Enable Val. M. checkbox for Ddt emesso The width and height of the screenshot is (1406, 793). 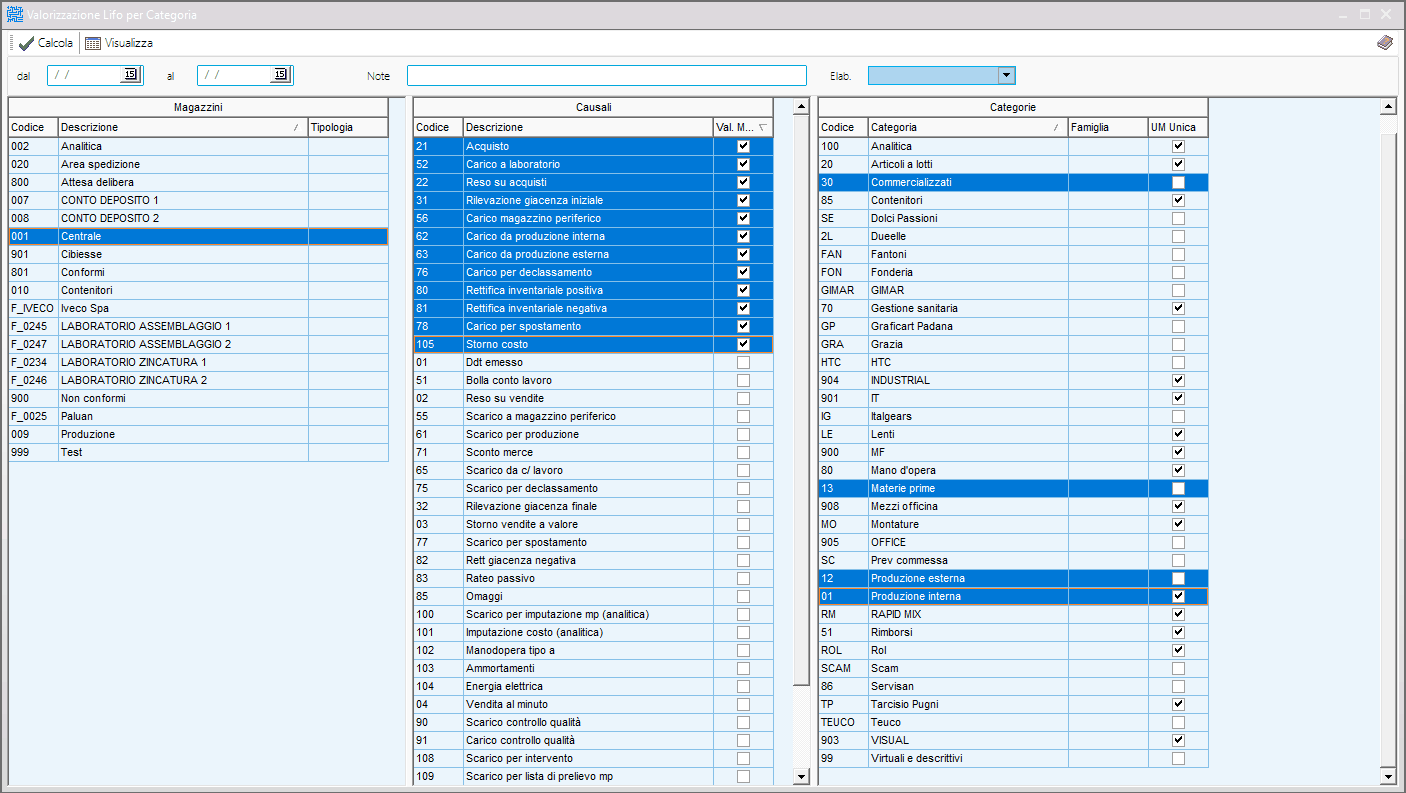[x=743, y=362]
